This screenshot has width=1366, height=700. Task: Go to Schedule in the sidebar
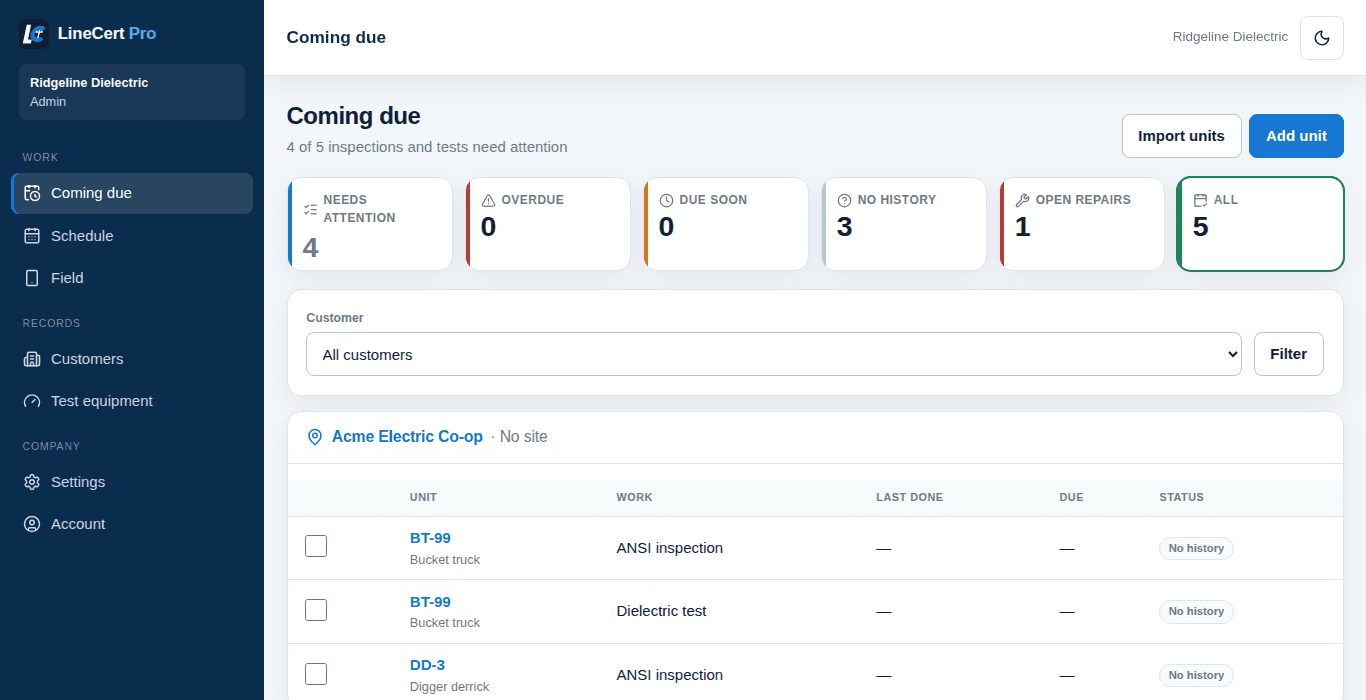(132, 236)
